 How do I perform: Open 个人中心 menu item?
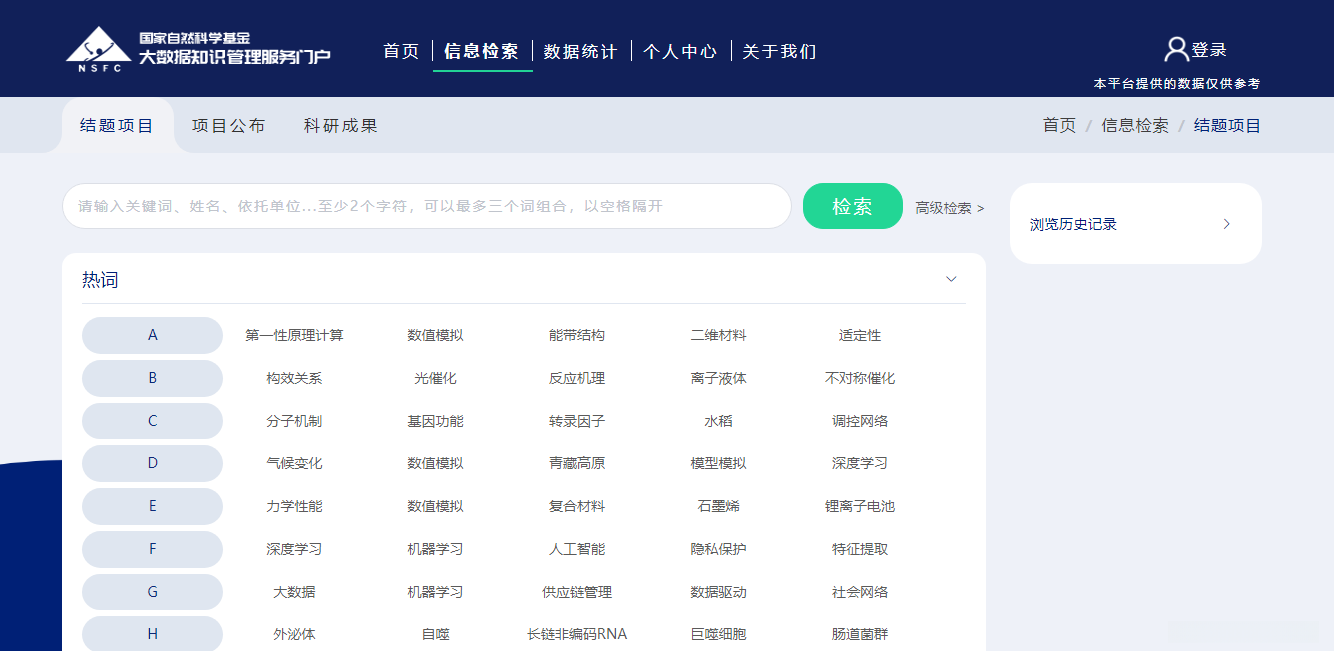680,51
